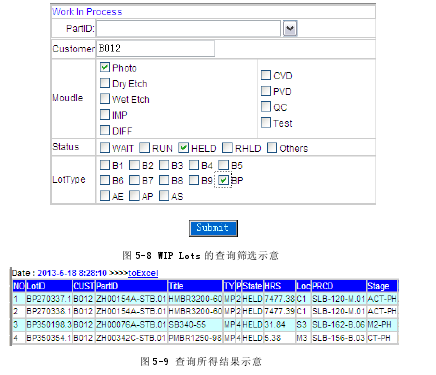Image resolution: width=436 pixels, height=375 pixels.
Task: Check the RUN status checkbox
Action: (x=144, y=148)
